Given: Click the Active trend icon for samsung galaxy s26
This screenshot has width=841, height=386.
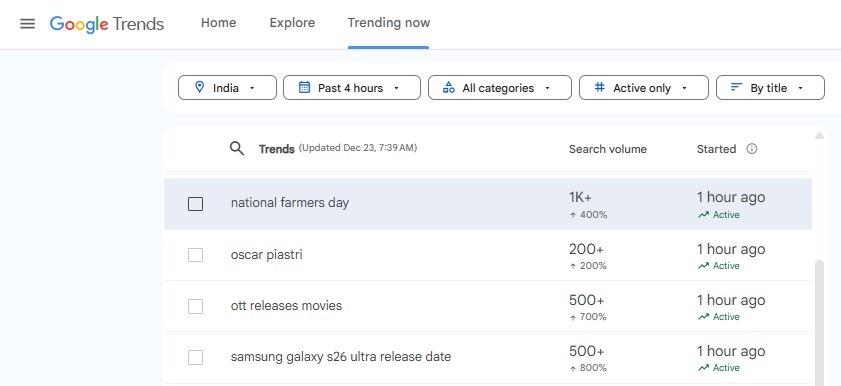Looking at the screenshot, I should pos(703,368).
